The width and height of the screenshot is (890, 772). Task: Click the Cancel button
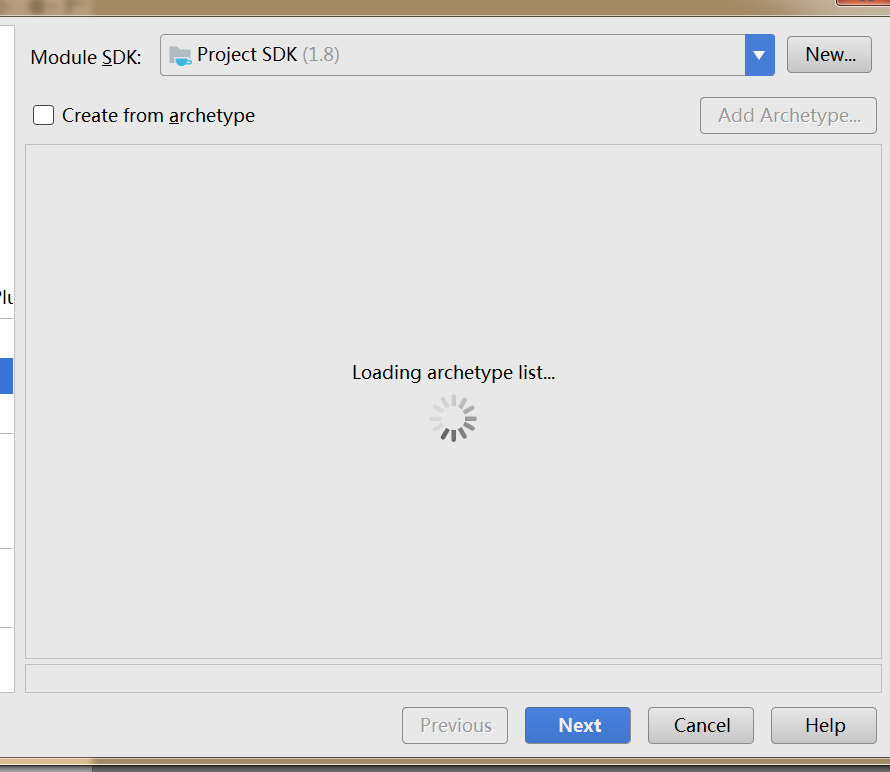point(701,725)
